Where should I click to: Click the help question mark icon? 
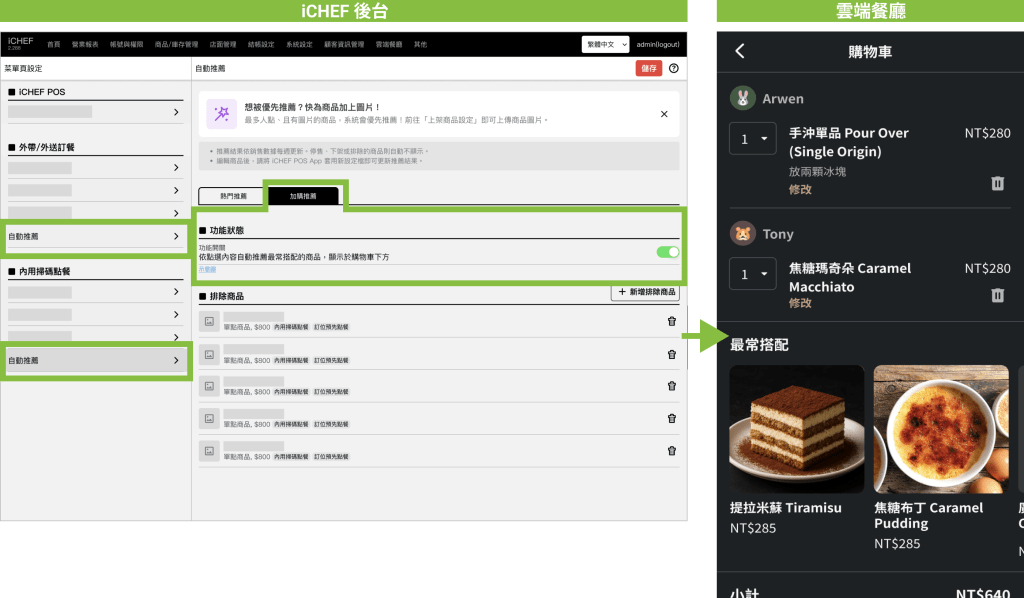click(673, 68)
